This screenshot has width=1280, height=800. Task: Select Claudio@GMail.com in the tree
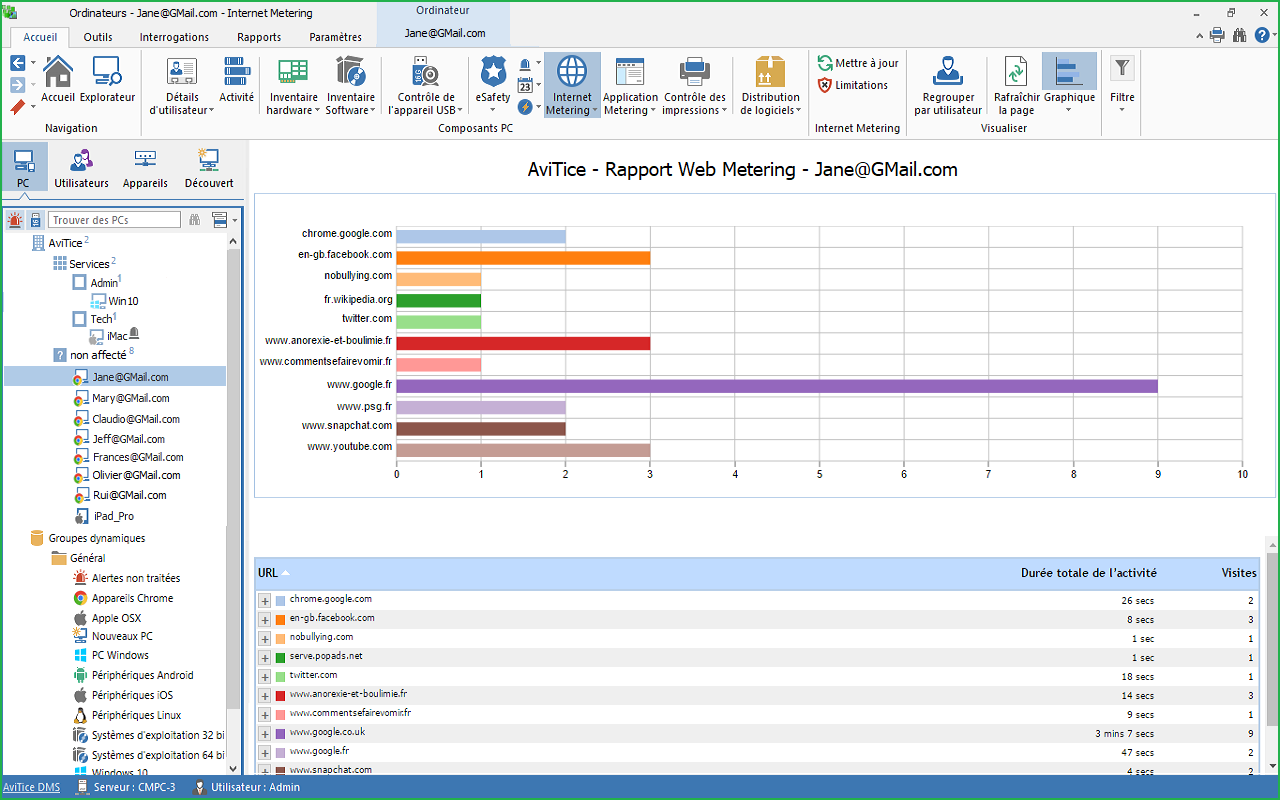click(136, 419)
